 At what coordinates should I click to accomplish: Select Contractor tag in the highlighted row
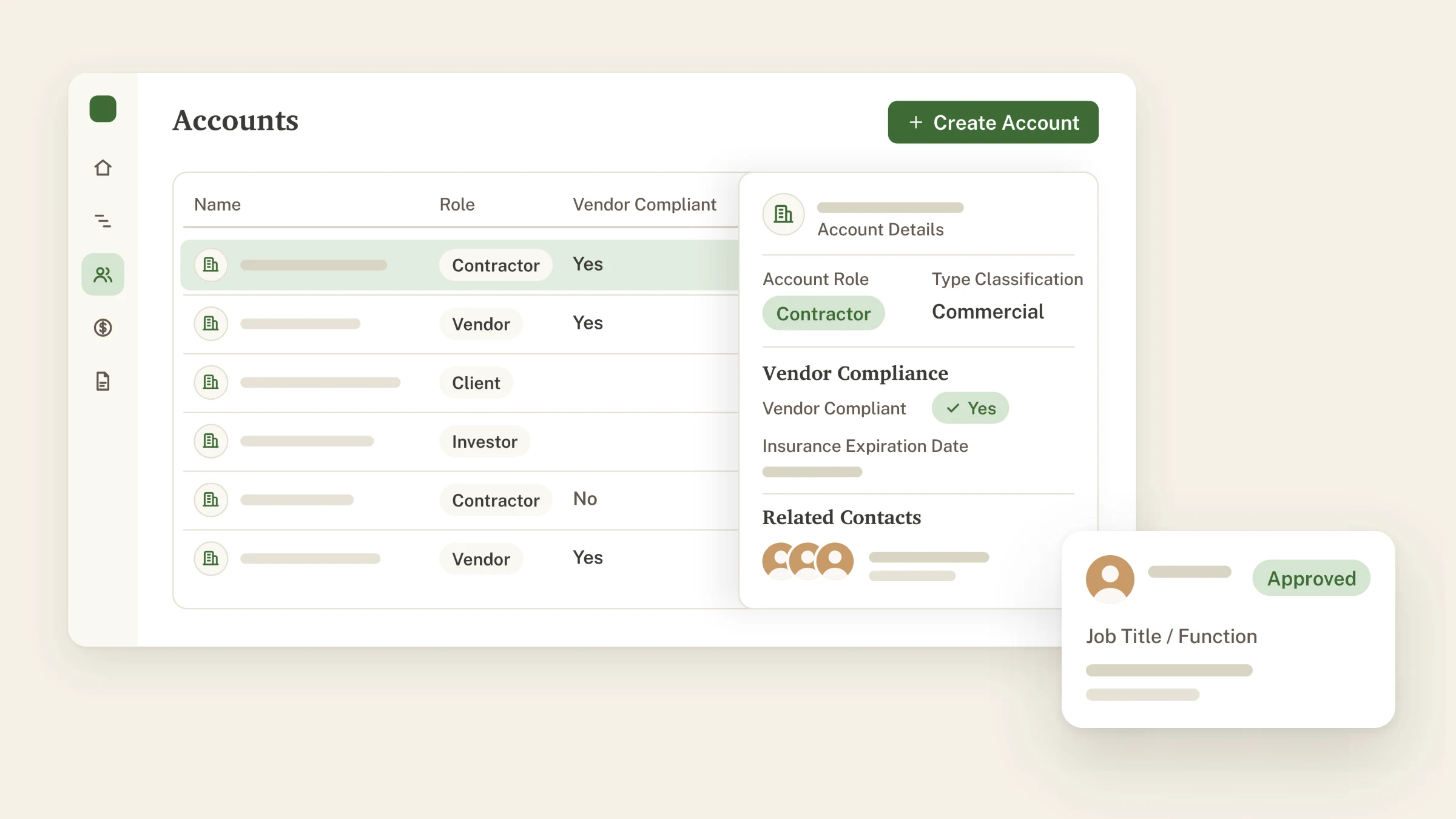496,265
